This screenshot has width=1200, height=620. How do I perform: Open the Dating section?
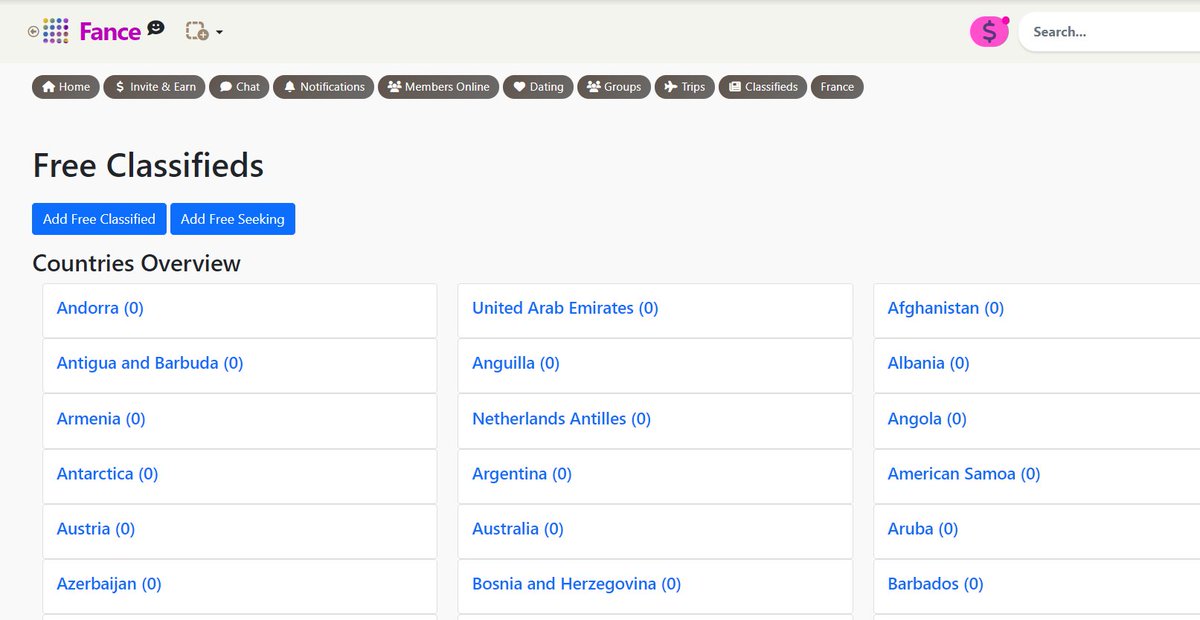tap(538, 87)
